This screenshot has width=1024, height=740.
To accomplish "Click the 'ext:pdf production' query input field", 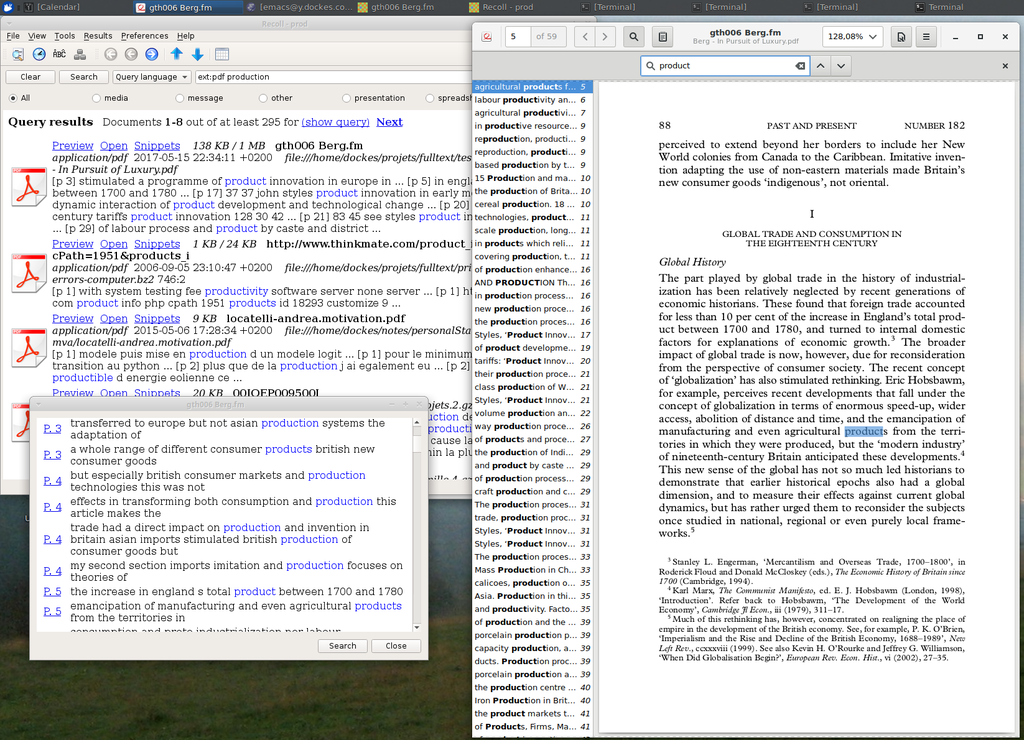I will (x=333, y=77).
